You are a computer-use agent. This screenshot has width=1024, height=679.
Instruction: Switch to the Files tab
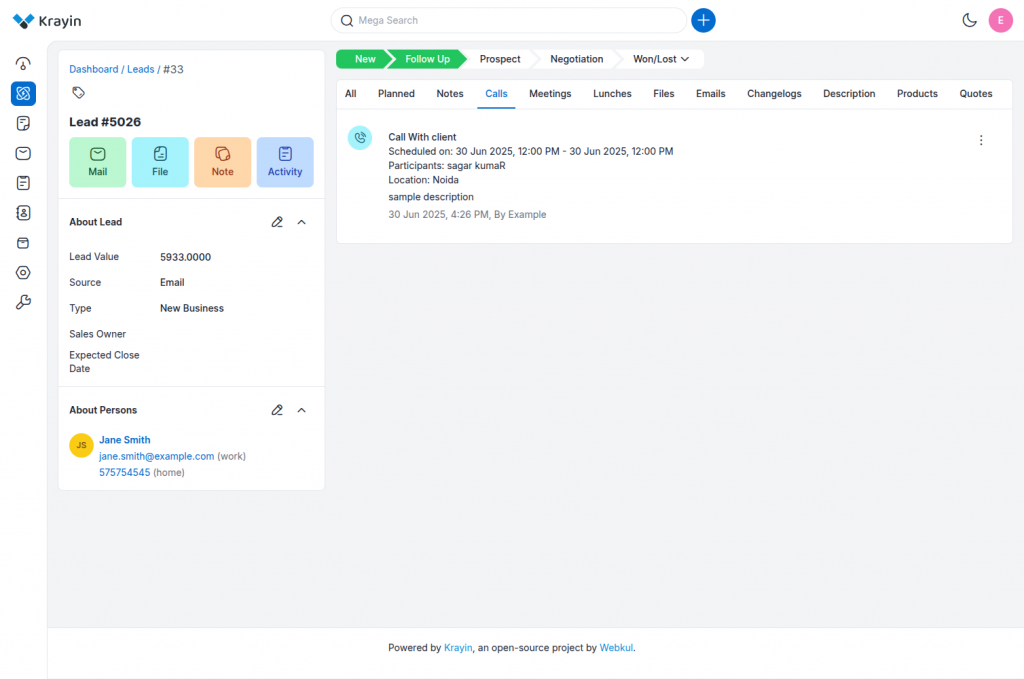coord(664,94)
